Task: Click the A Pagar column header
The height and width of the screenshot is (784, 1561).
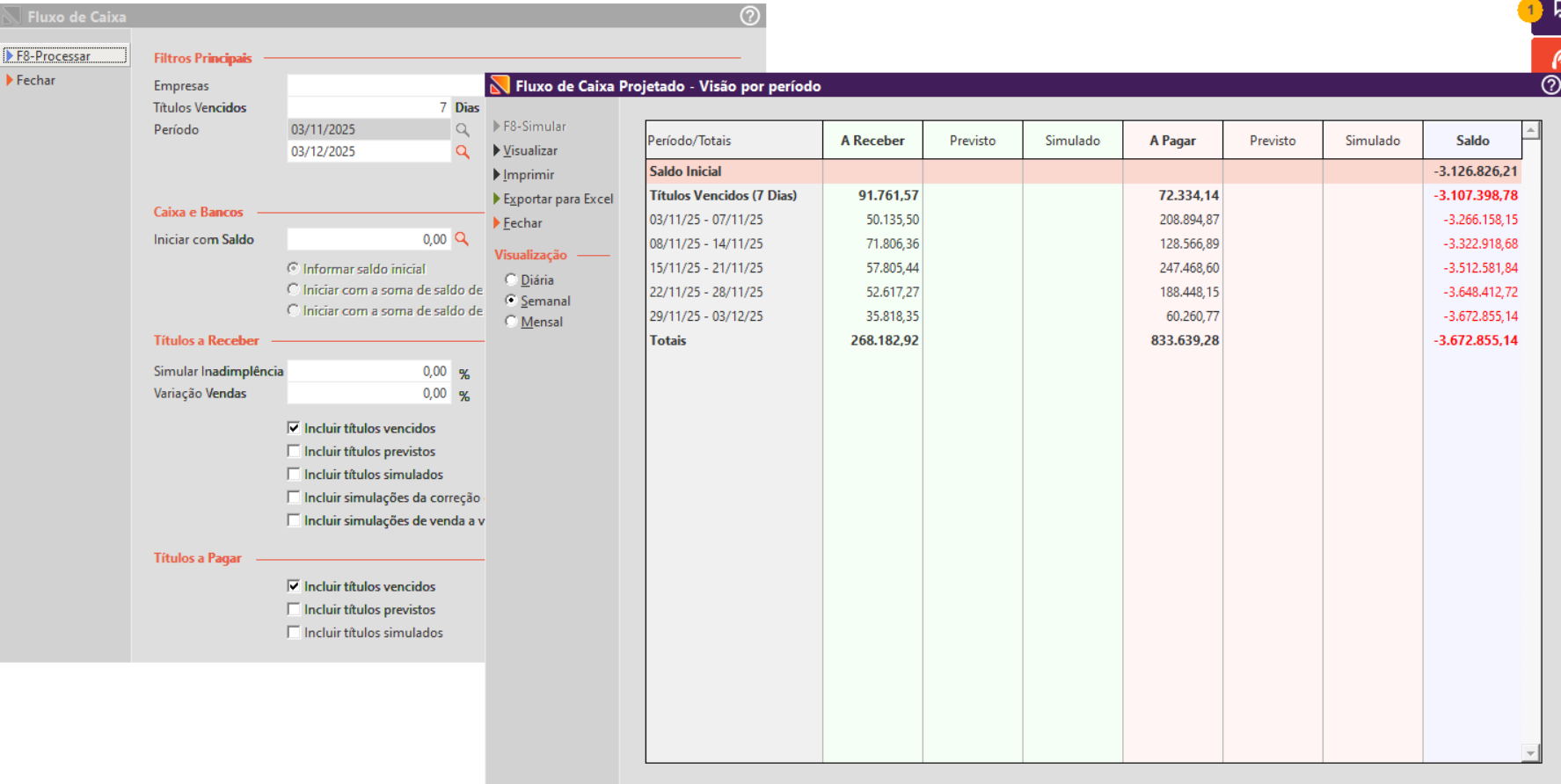Action: (x=1172, y=141)
